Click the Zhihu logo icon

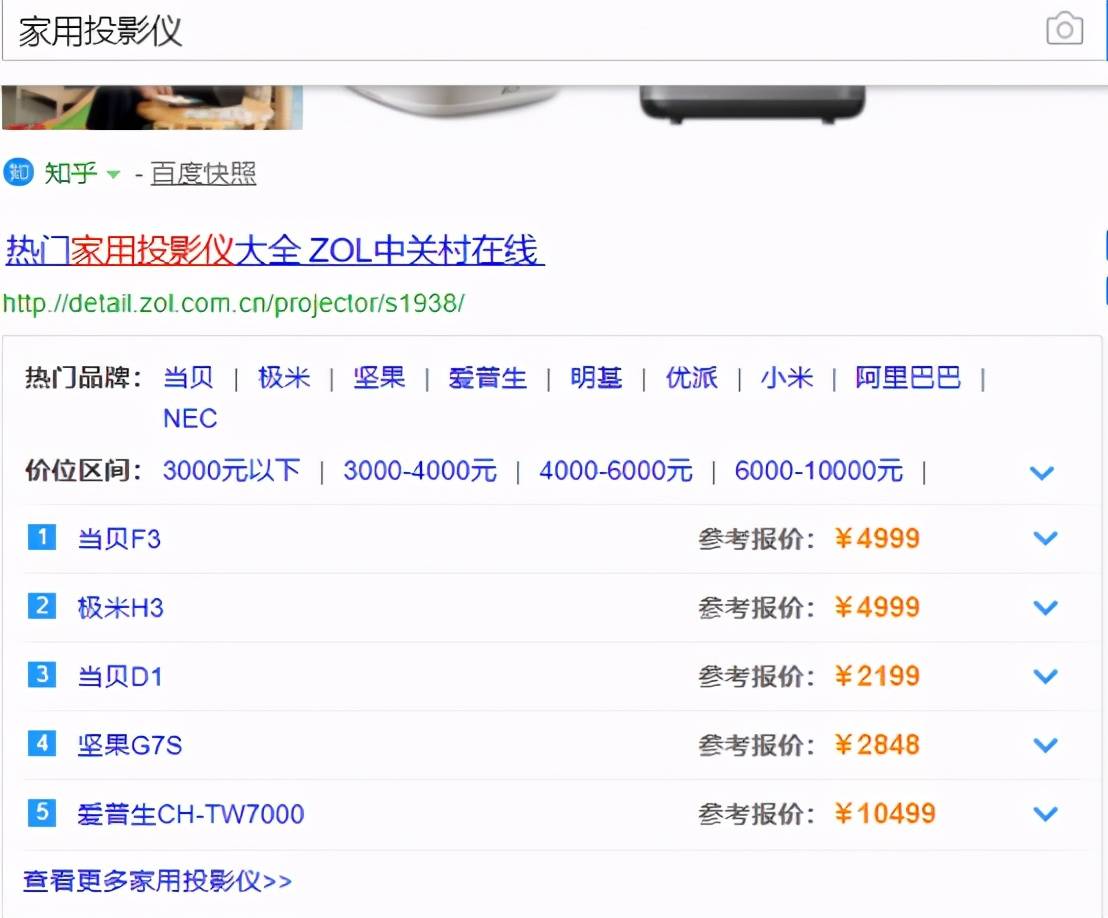pos(18,173)
